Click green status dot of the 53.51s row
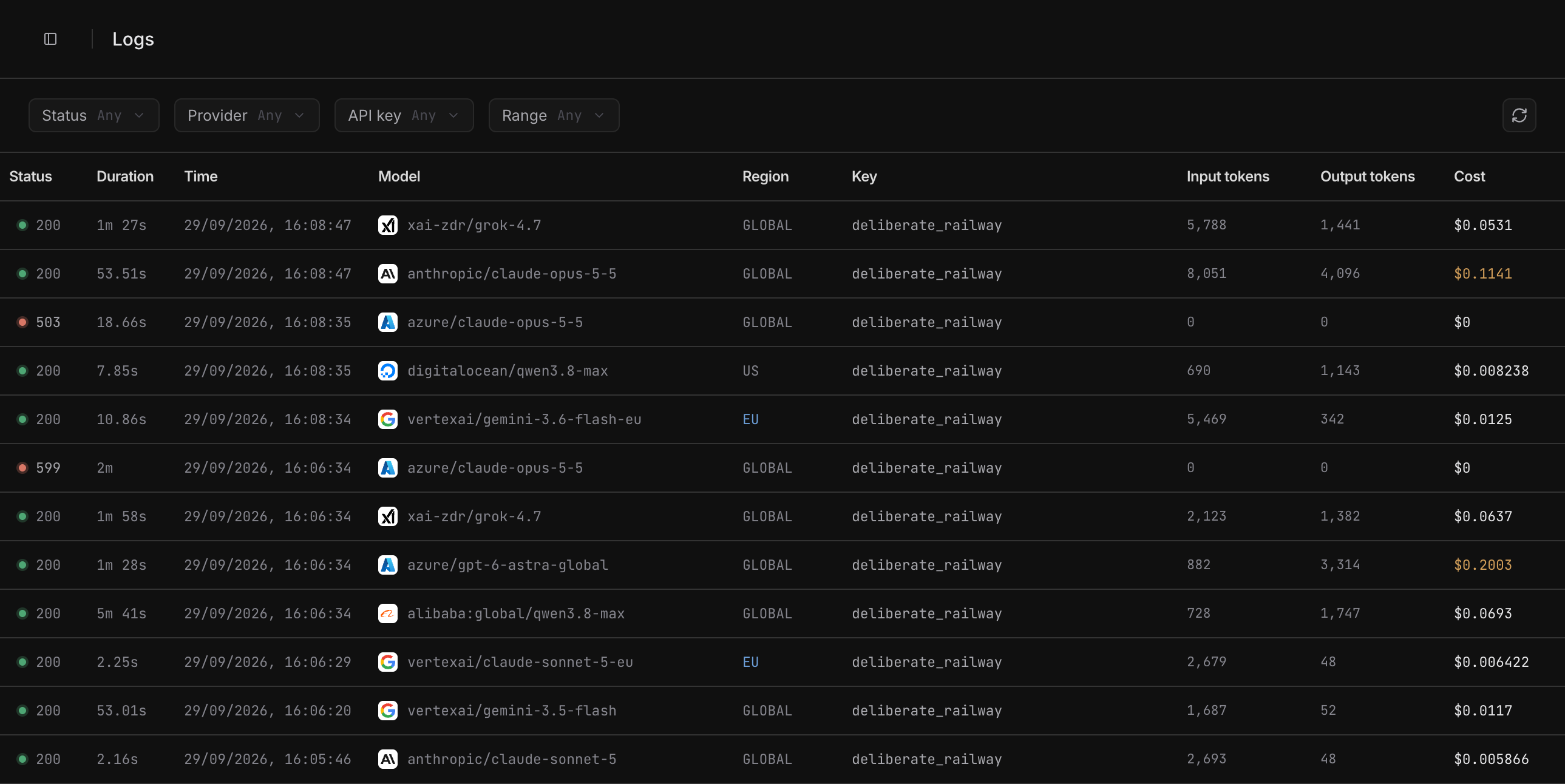 22,274
